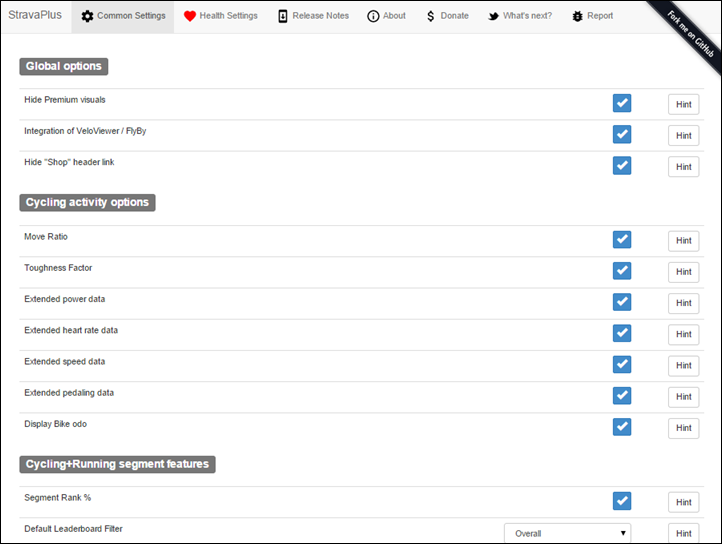Show Hint for Extended speed data
This screenshot has width=722, height=544.
(683, 366)
